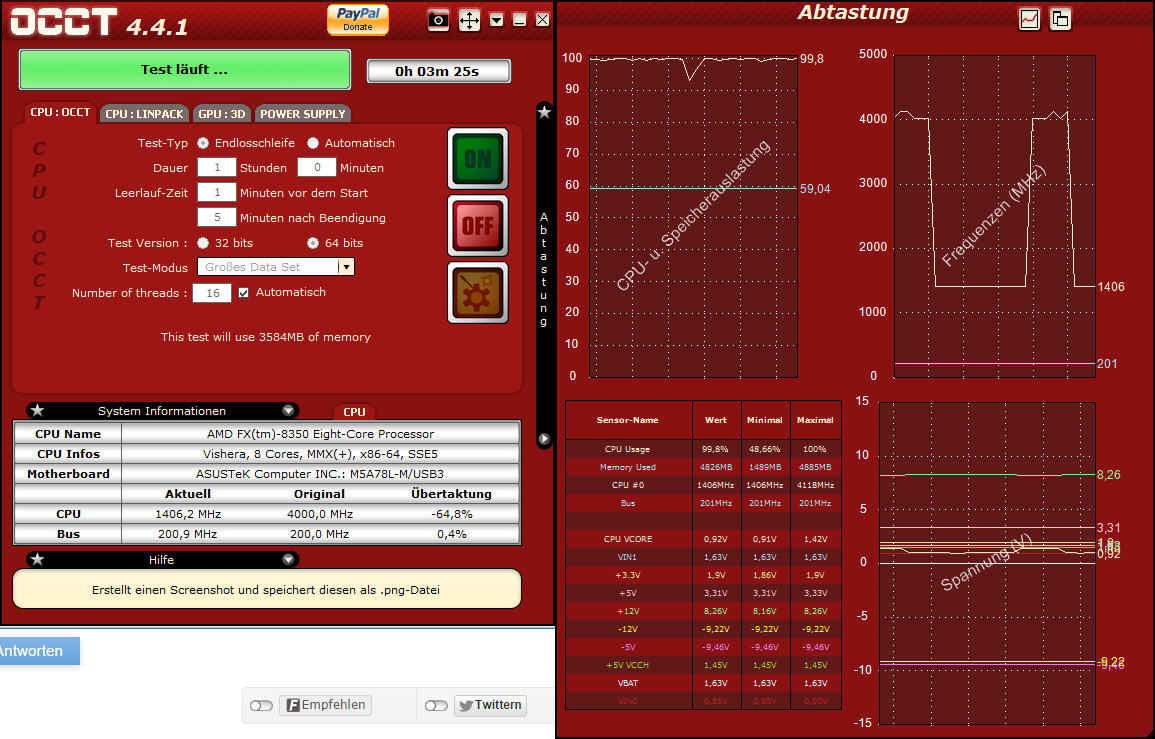Click the Sensor-Name column header
1155x739 pixels.
[628, 420]
